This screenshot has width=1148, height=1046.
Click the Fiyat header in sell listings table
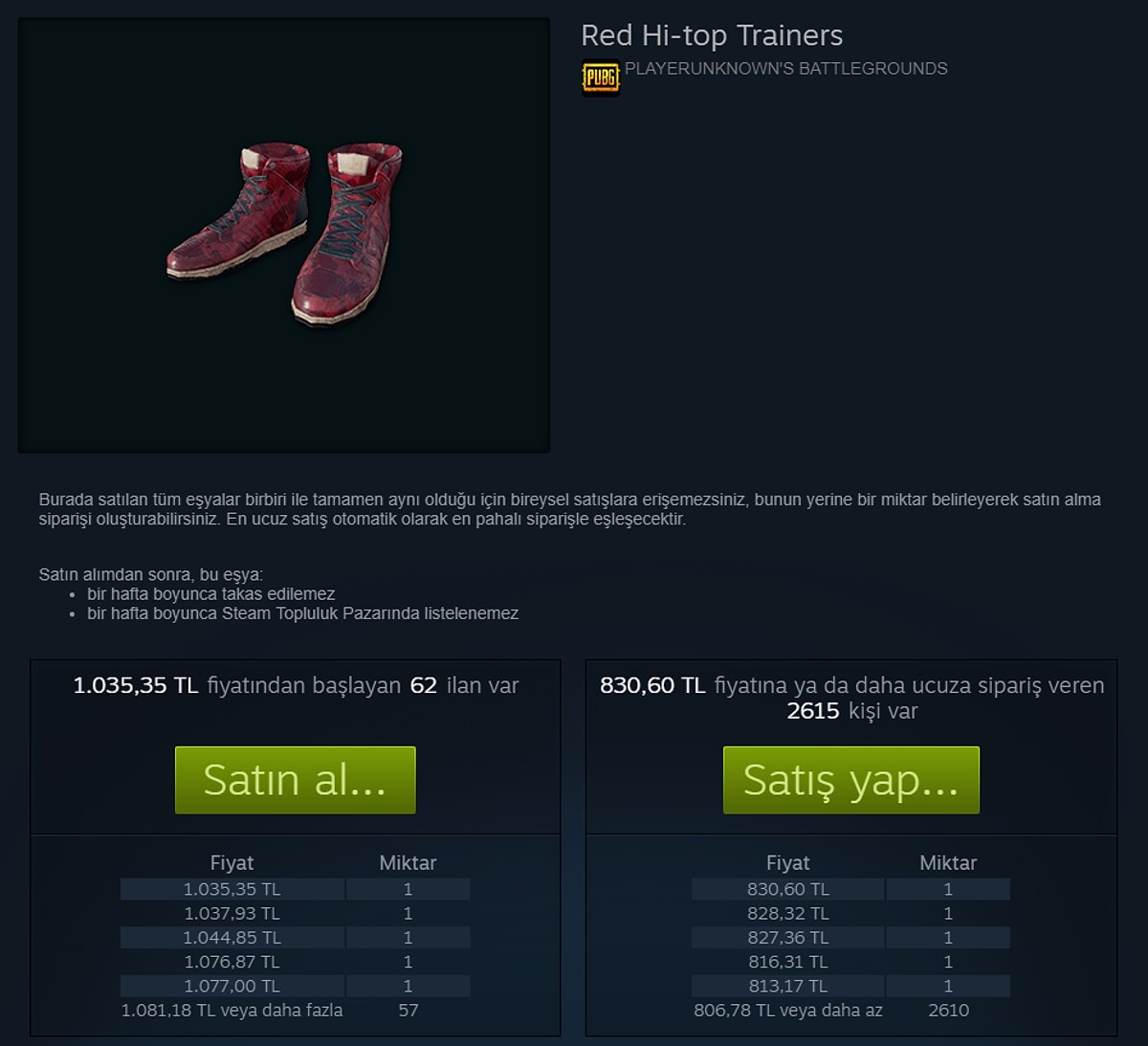tap(232, 862)
